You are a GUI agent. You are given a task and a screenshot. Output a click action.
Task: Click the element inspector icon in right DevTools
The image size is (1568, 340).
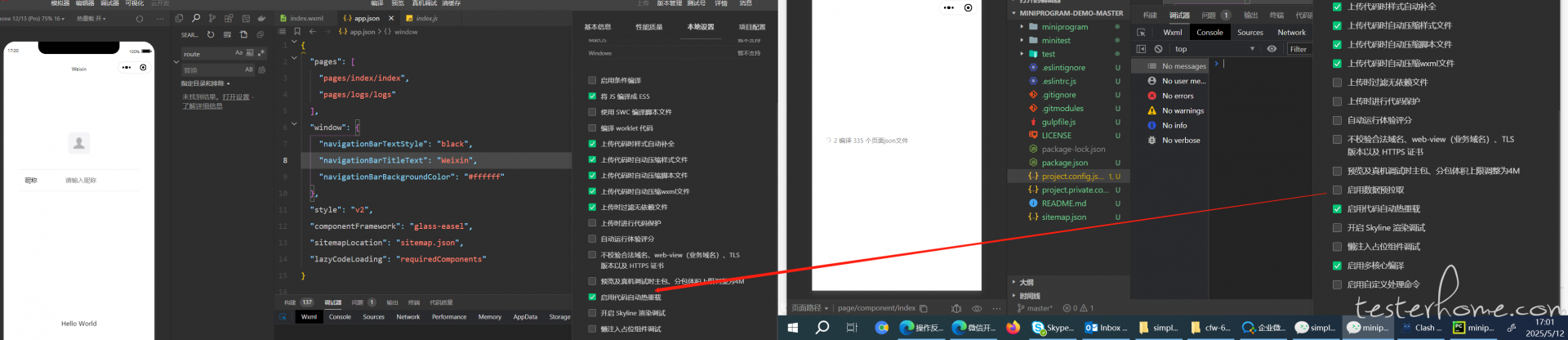click(x=1141, y=33)
